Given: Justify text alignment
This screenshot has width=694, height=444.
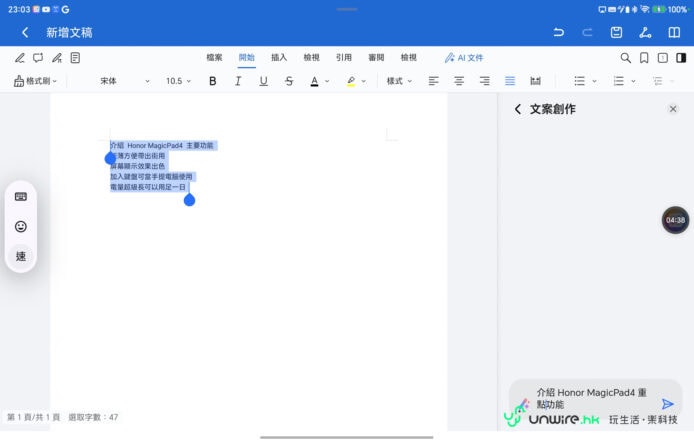Looking at the screenshot, I should [x=510, y=81].
